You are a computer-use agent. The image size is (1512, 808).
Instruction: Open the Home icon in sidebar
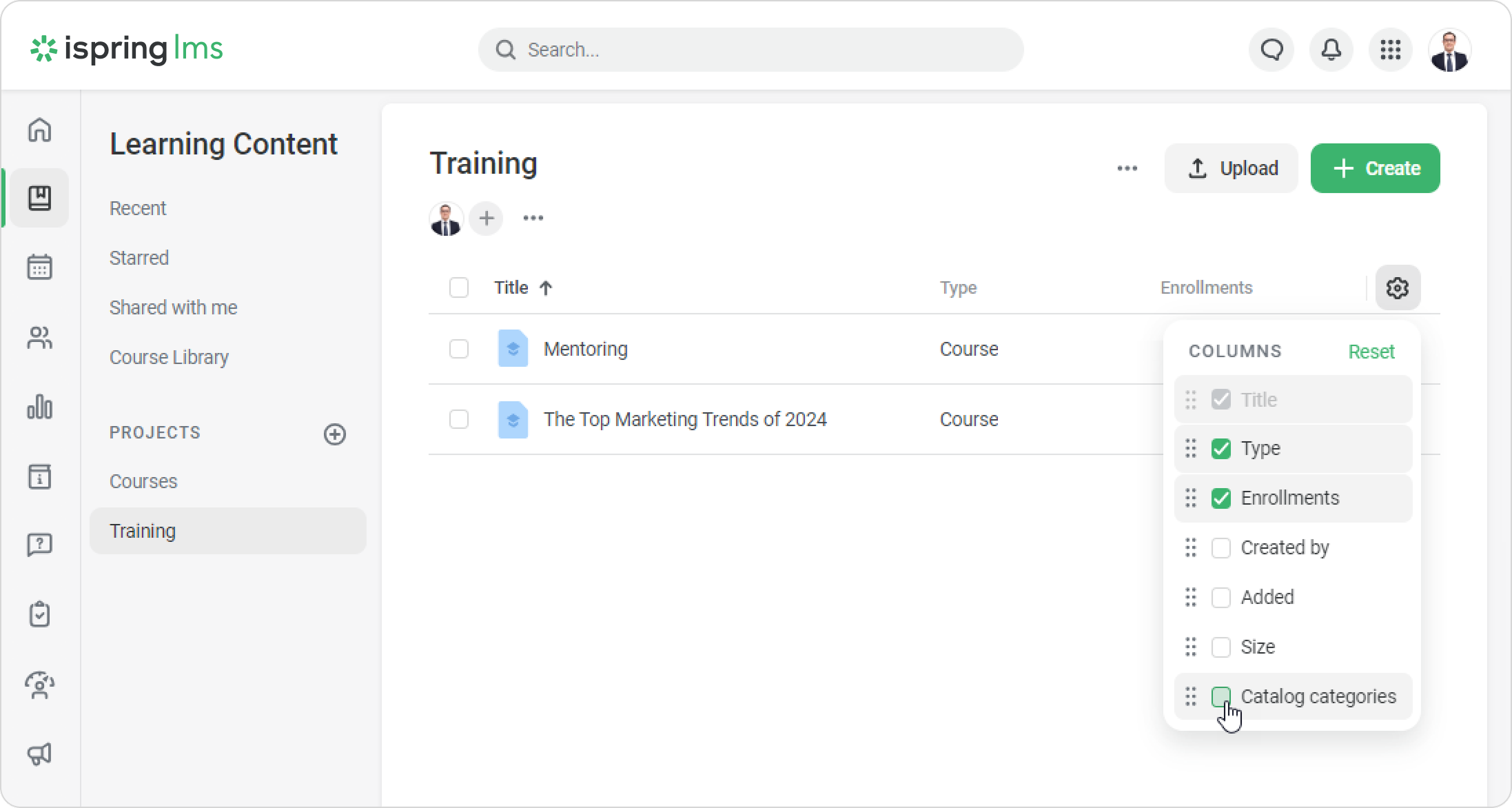click(39, 130)
